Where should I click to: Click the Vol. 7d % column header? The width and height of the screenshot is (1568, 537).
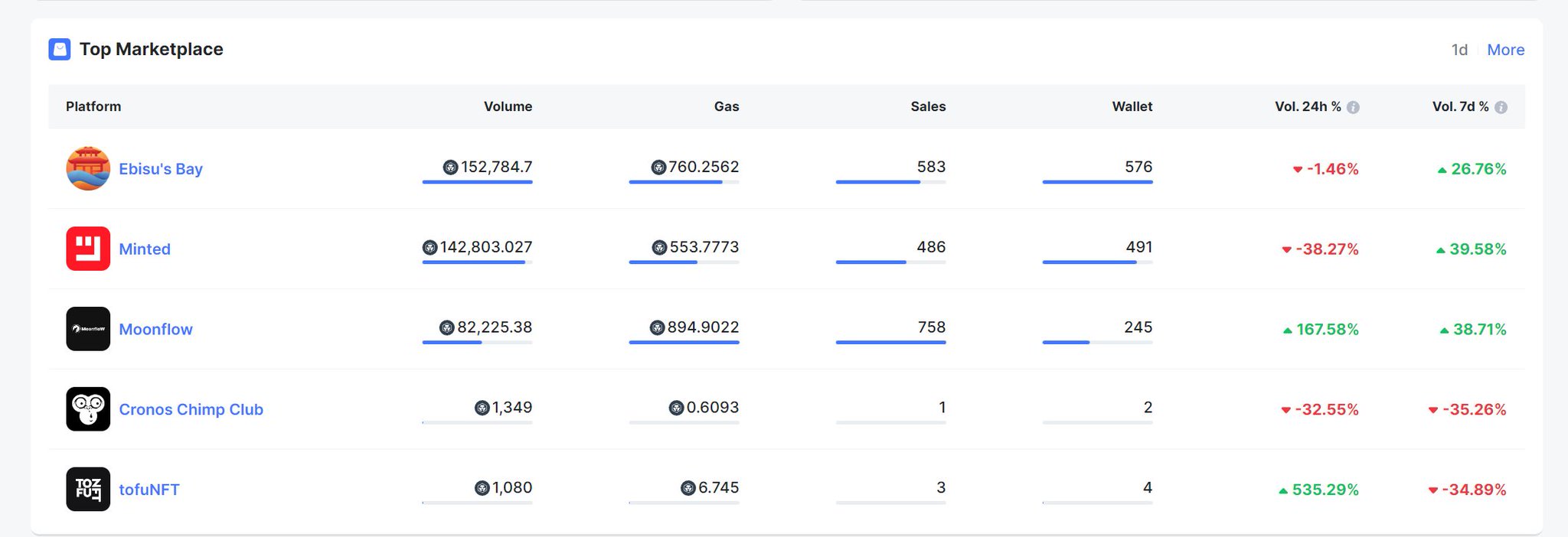pos(1460,106)
